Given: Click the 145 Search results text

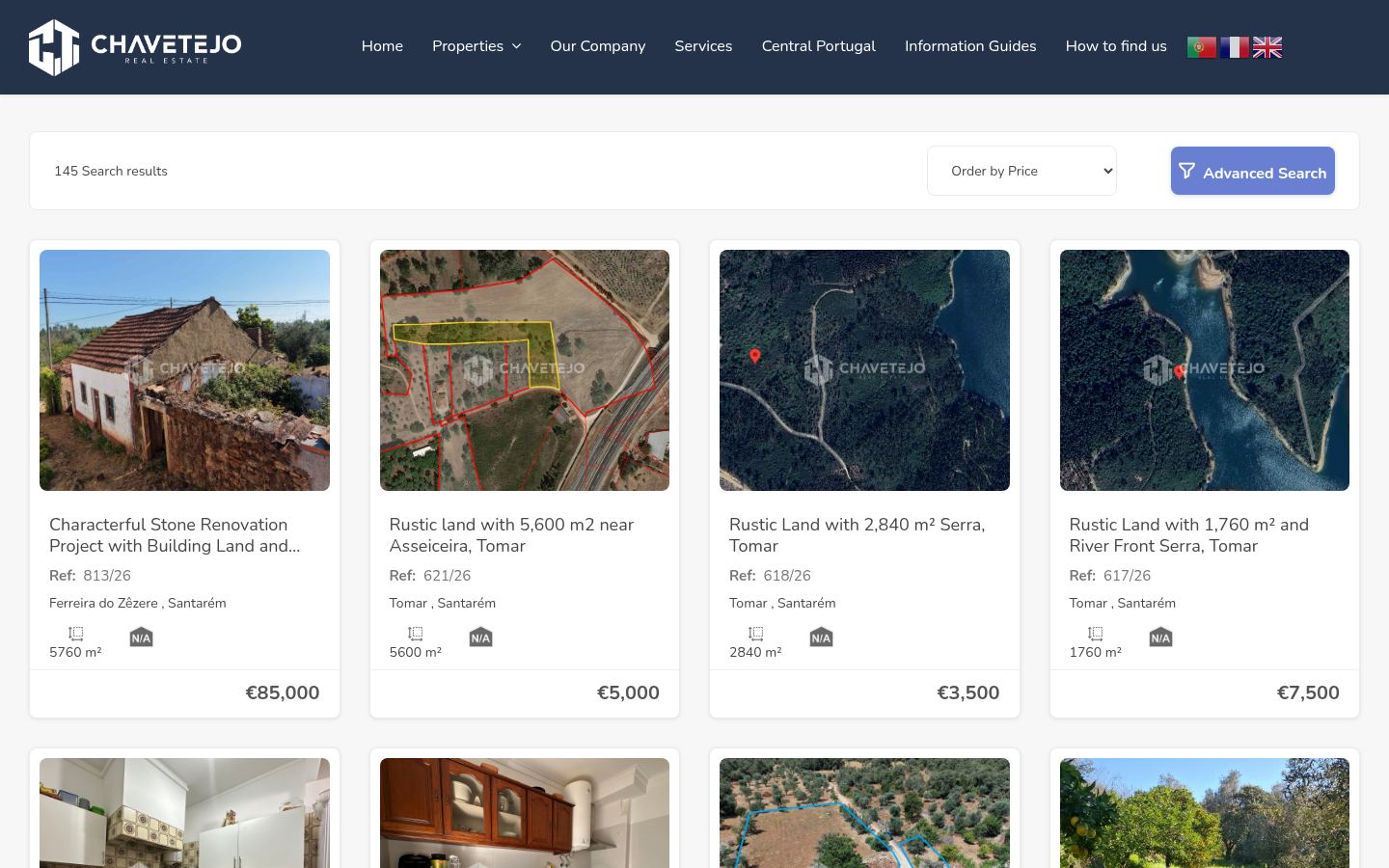Looking at the screenshot, I should tap(111, 171).
